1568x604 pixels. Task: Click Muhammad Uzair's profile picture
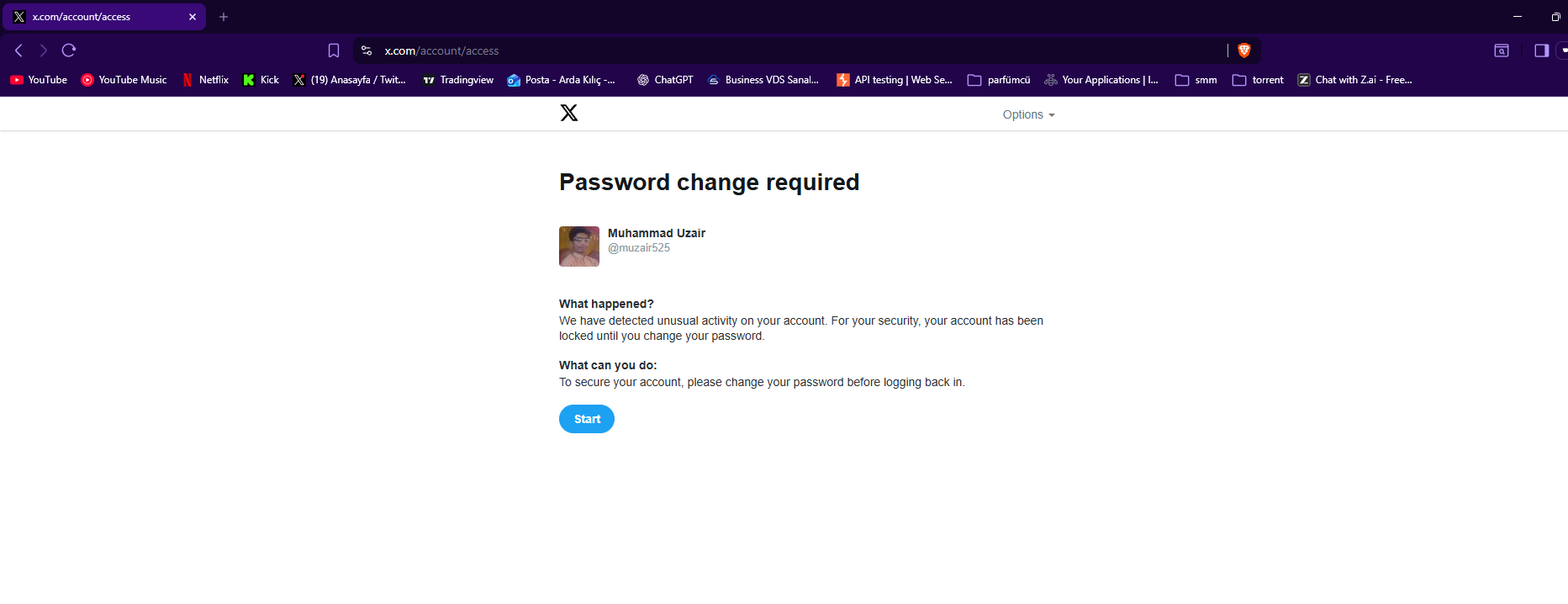coord(579,246)
